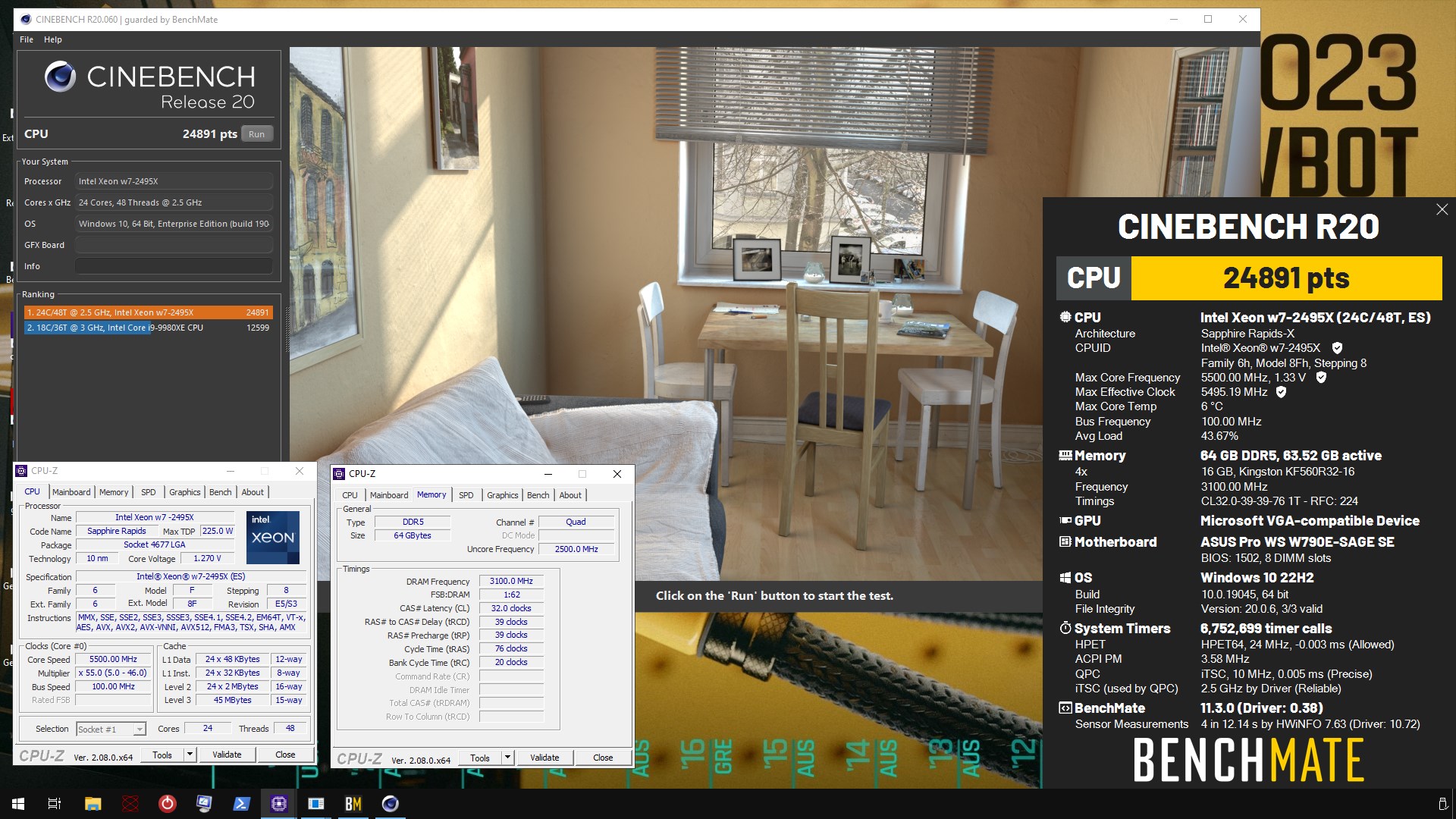
Task: Click the DRAM Frequency 3100.0 MHz value
Action: click(x=511, y=581)
